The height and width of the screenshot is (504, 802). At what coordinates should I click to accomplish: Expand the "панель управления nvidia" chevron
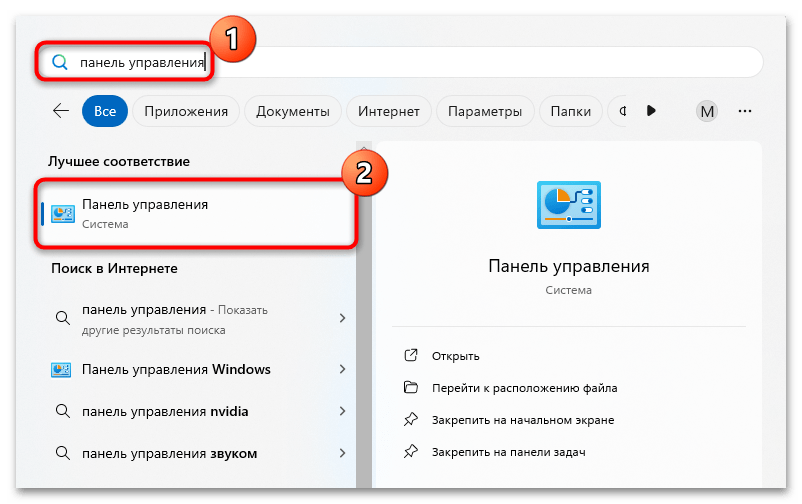(x=342, y=411)
